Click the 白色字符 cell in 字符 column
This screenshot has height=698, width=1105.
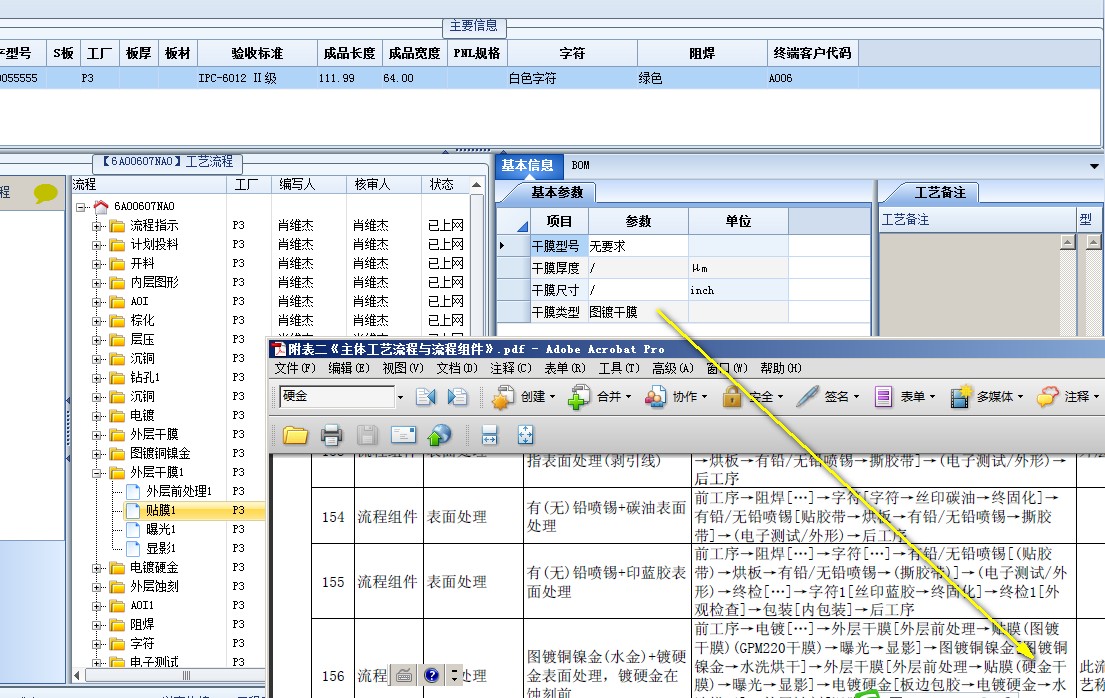[572, 78]
